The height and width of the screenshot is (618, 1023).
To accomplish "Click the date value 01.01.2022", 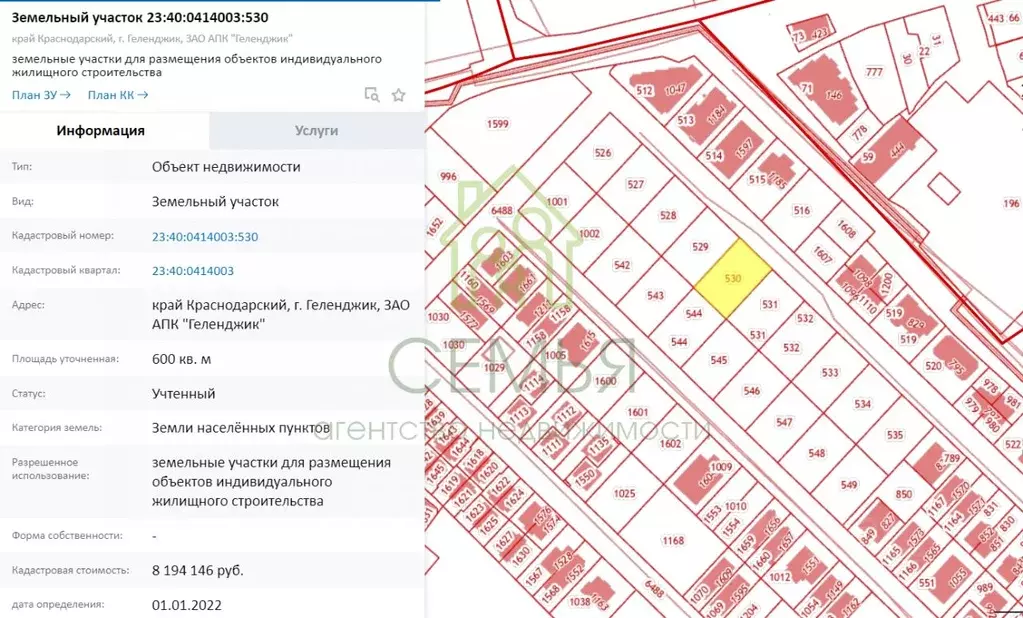I will click(x=187, y=606).
